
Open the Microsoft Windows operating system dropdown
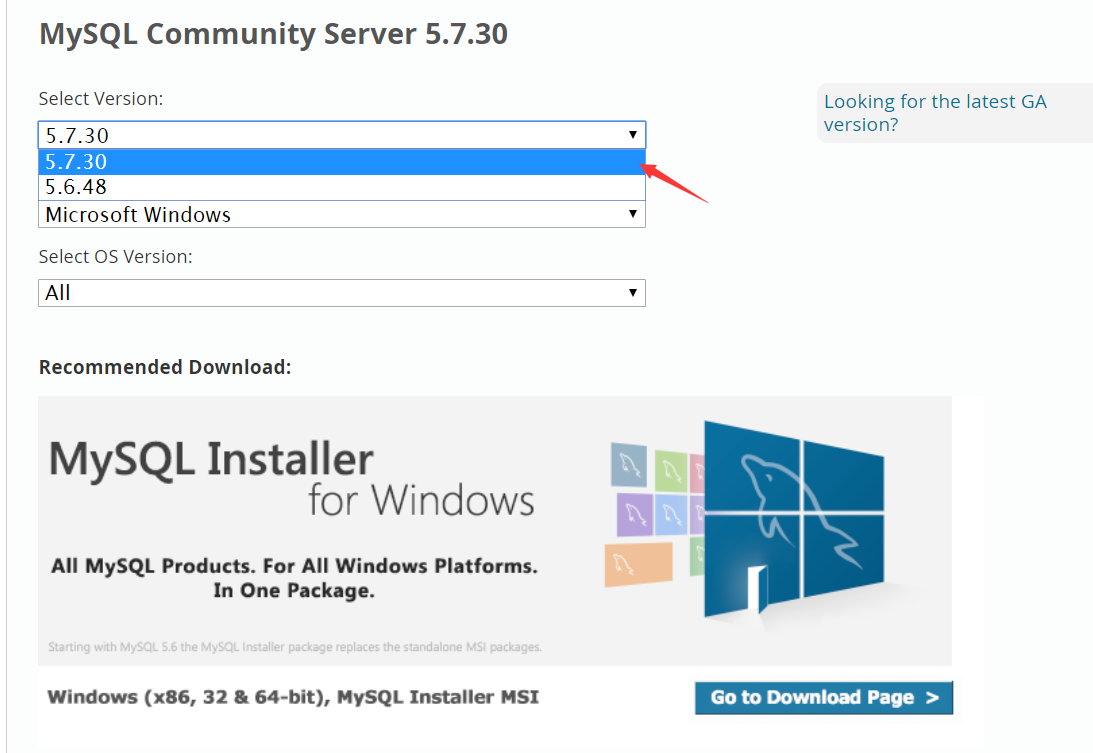point(342,214)
